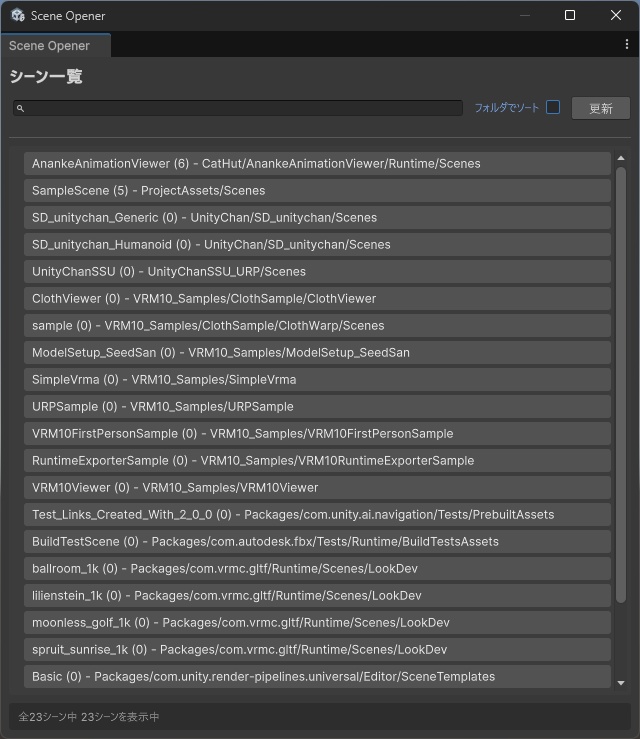Open the BuildTestScene entry
Image resolution: width=640 pixels, height=739 pixels.
click(x=317, y=542)
